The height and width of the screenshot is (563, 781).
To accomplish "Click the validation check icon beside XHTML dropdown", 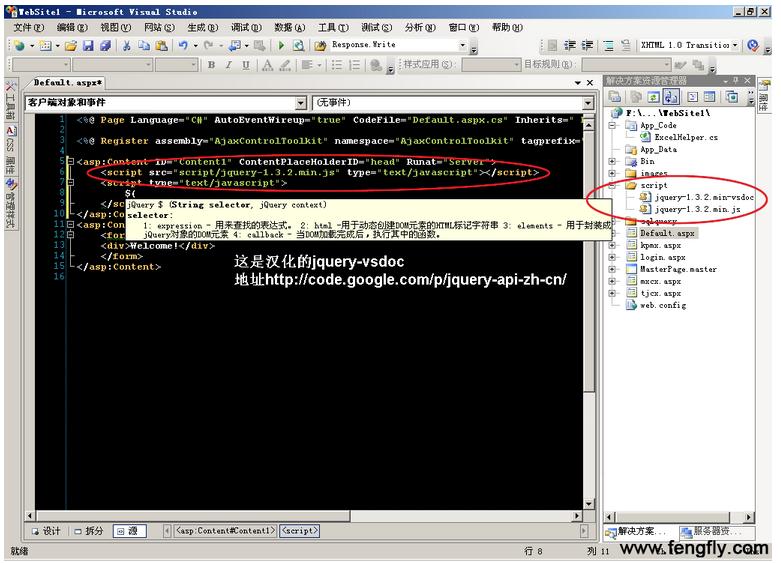I will coord(753,46).
